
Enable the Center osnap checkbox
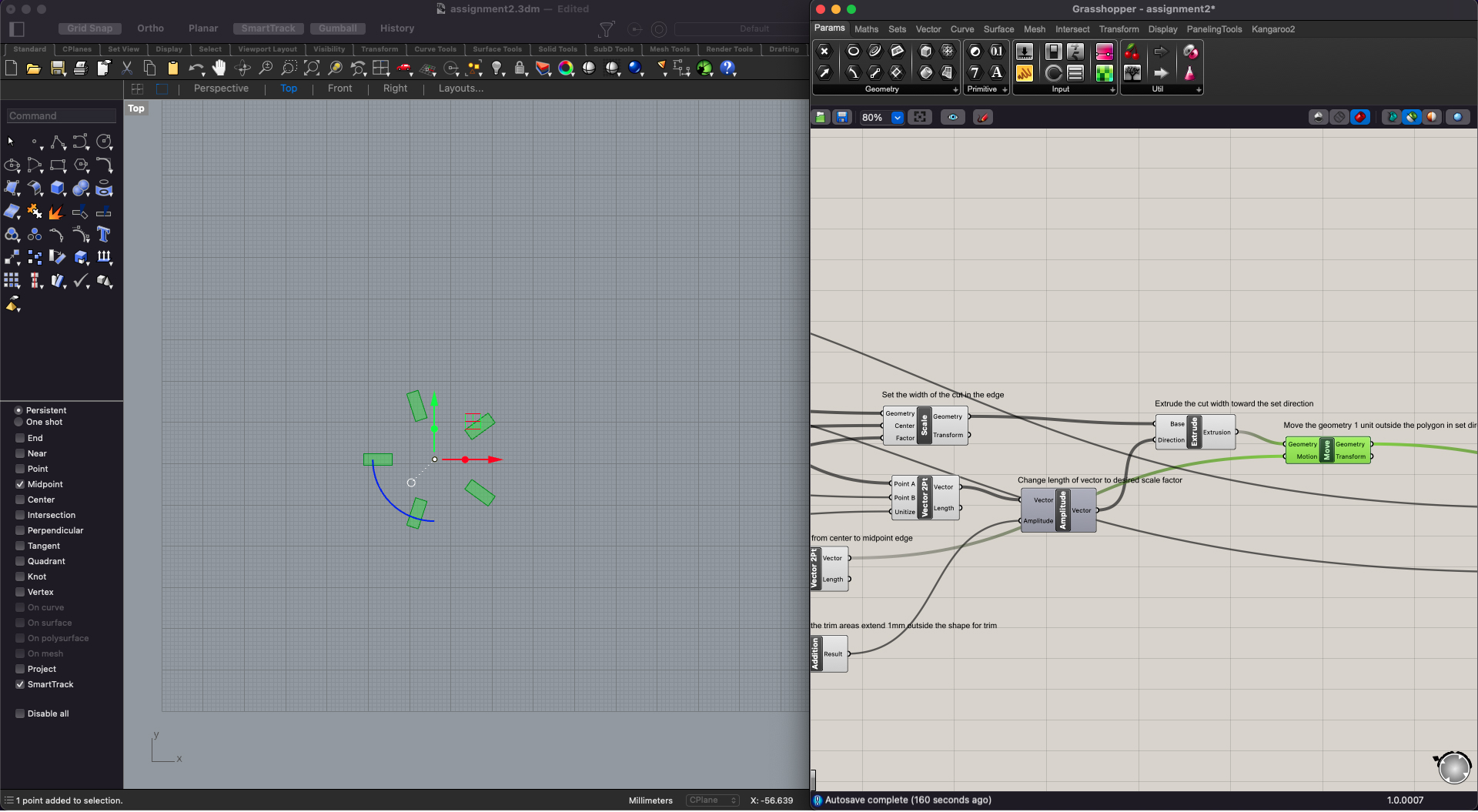(21, 500)
